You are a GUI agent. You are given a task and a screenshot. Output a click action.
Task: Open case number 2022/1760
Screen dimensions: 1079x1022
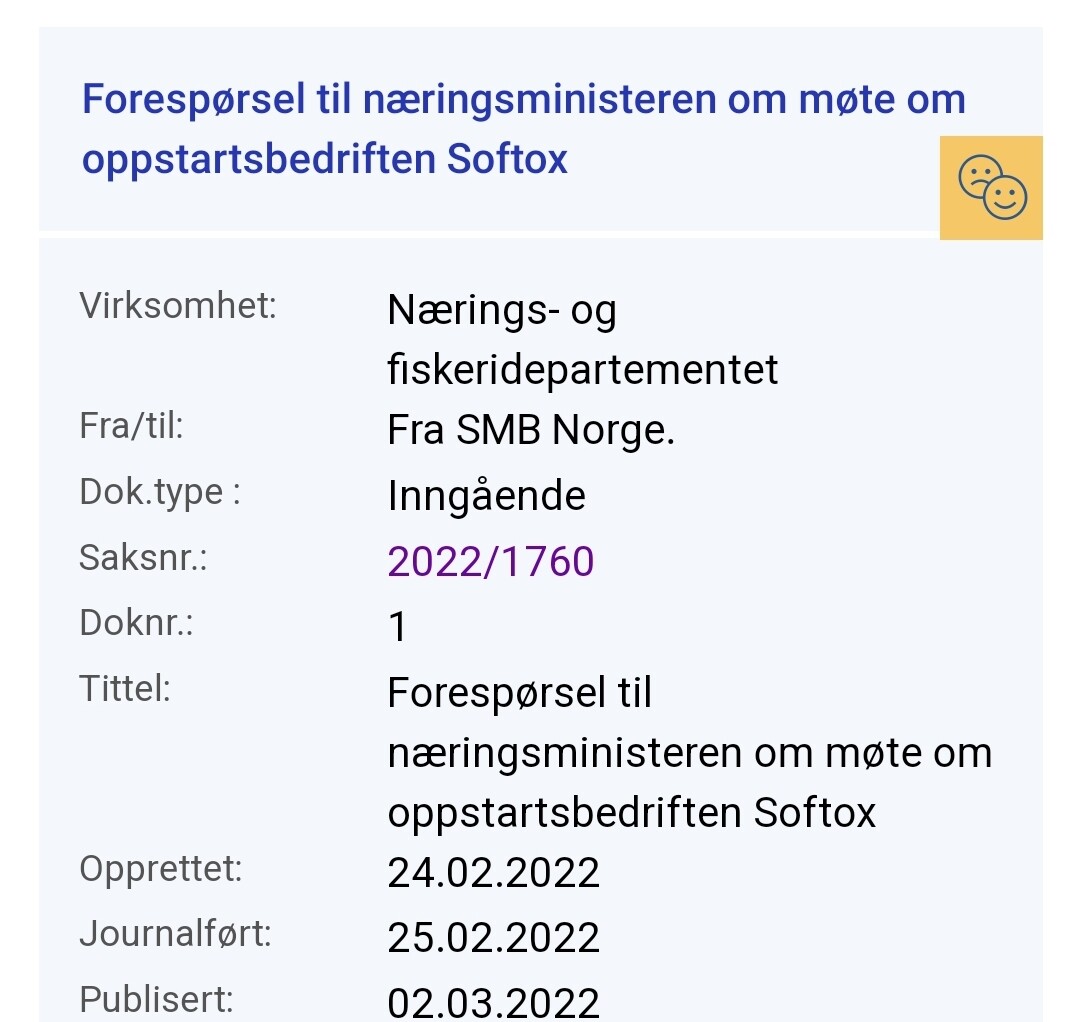click(x=491, y=562)
